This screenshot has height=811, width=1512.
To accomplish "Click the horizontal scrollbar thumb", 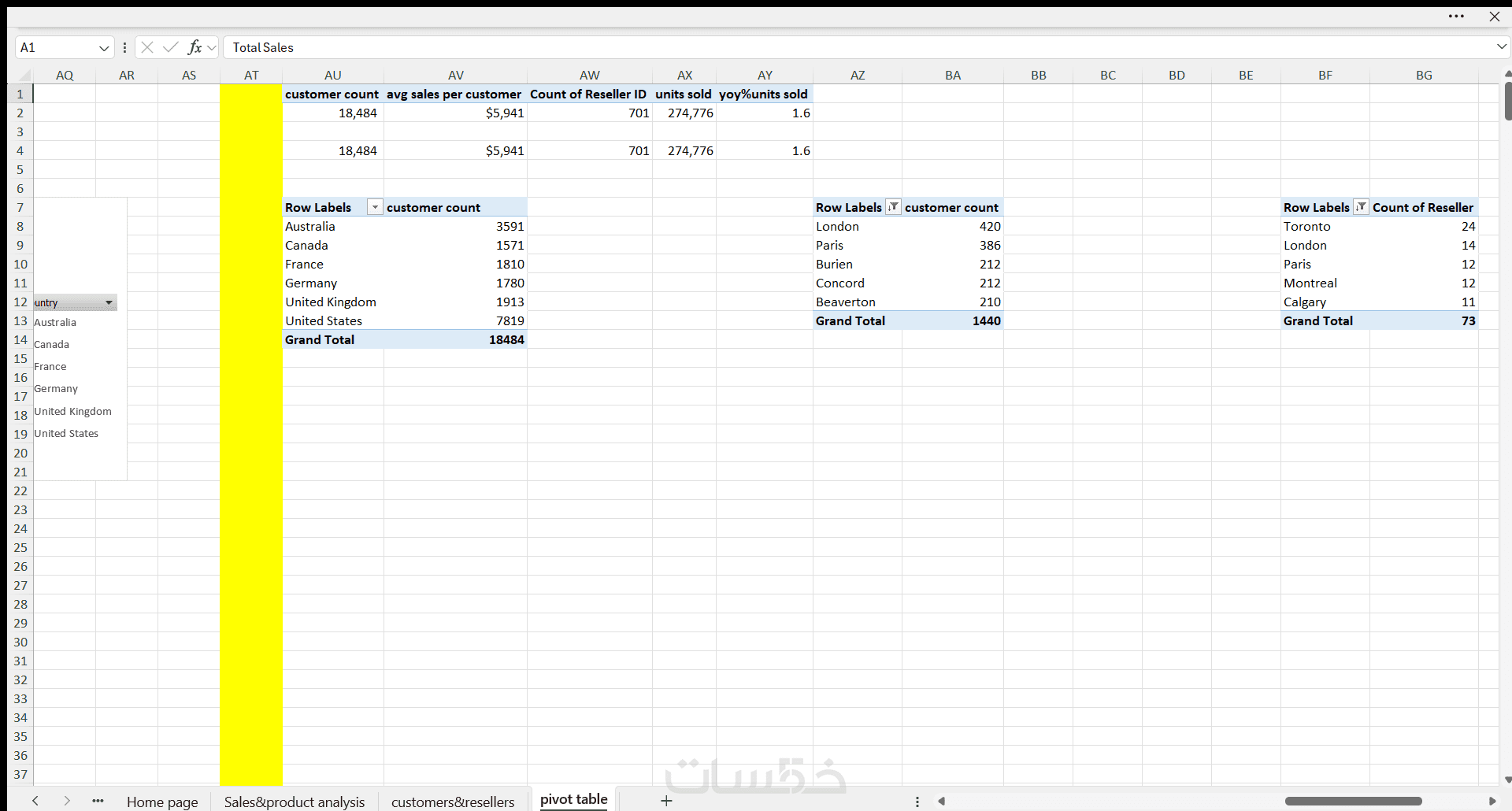I will pos(1353,802).
